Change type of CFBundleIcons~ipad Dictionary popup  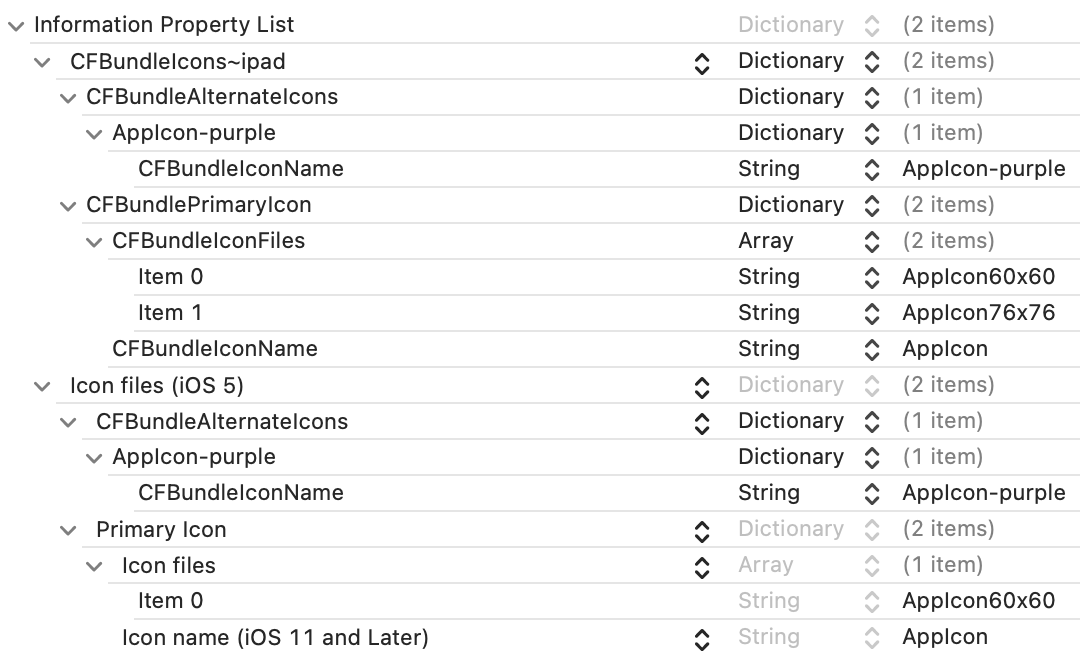(872, 62)
